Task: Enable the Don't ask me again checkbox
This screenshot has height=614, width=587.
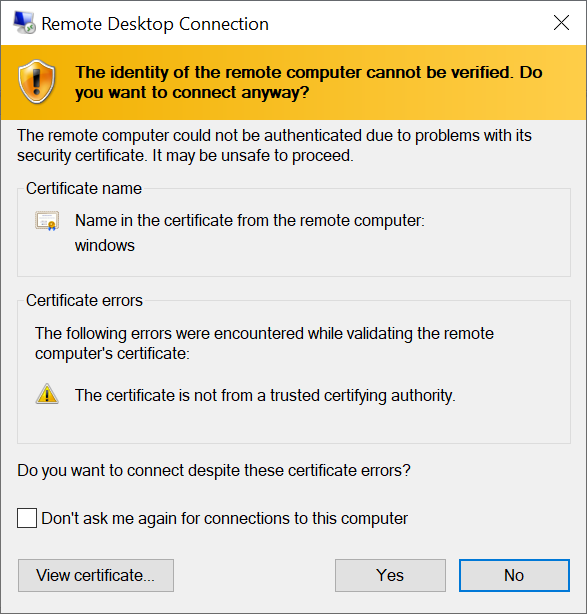Action: point(27,518)
